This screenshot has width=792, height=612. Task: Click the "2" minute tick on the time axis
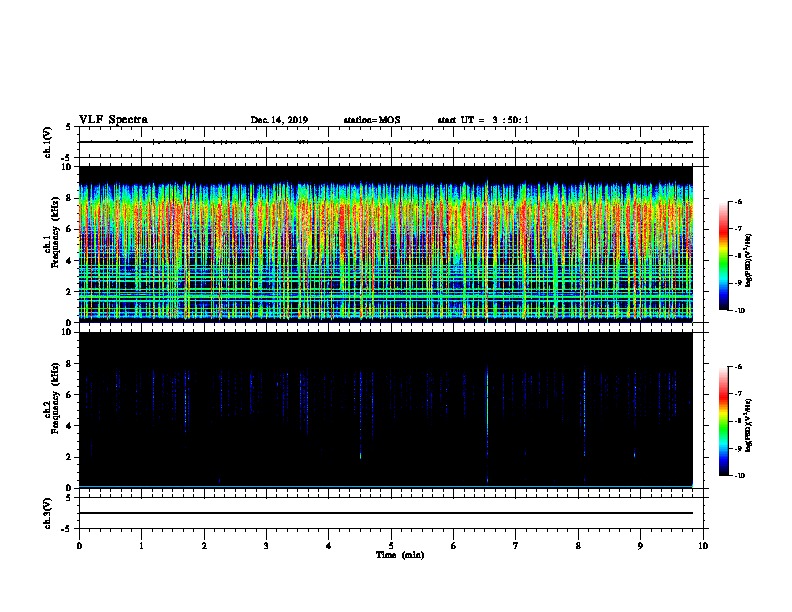[x=204, y=546]
